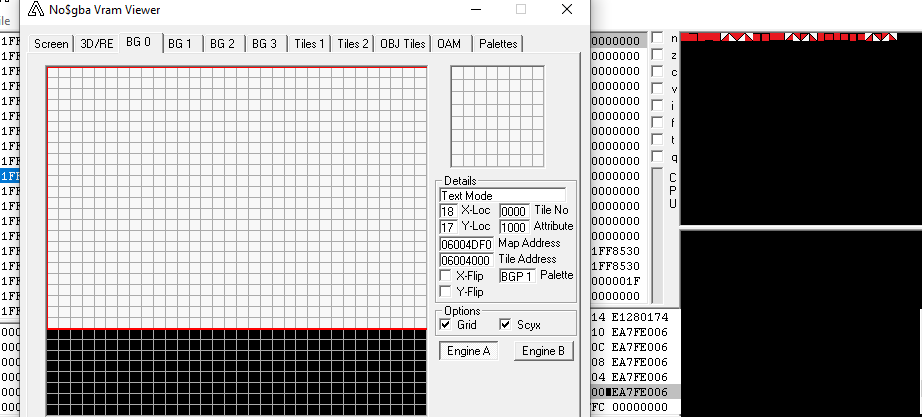Click the Tile No value field
Screen dimensions: 922x417
(514, 211)
